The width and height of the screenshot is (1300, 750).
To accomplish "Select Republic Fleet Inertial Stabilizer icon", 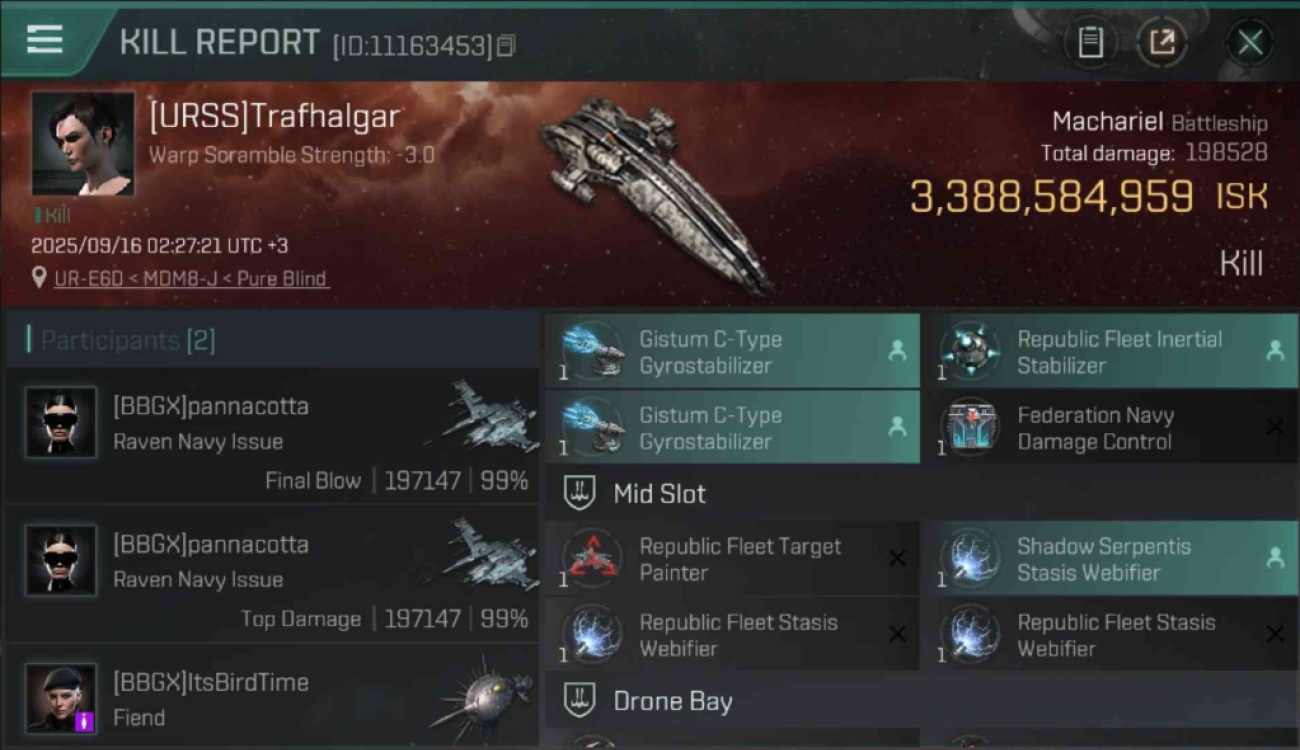I will (970, 351).
